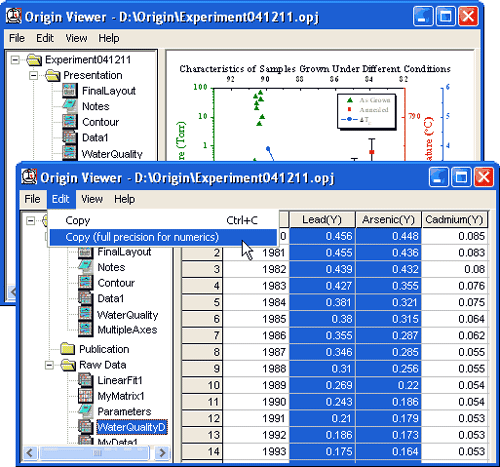Select row 14 header in worksheet

202,451
